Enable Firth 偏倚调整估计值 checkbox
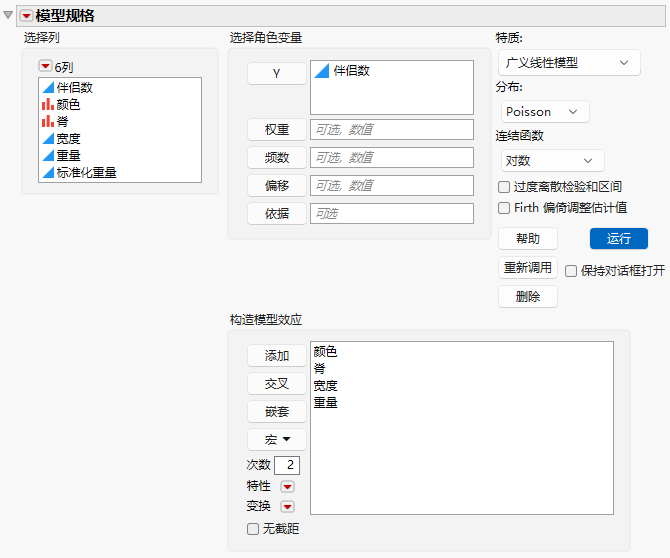 [x=504, y=208]
